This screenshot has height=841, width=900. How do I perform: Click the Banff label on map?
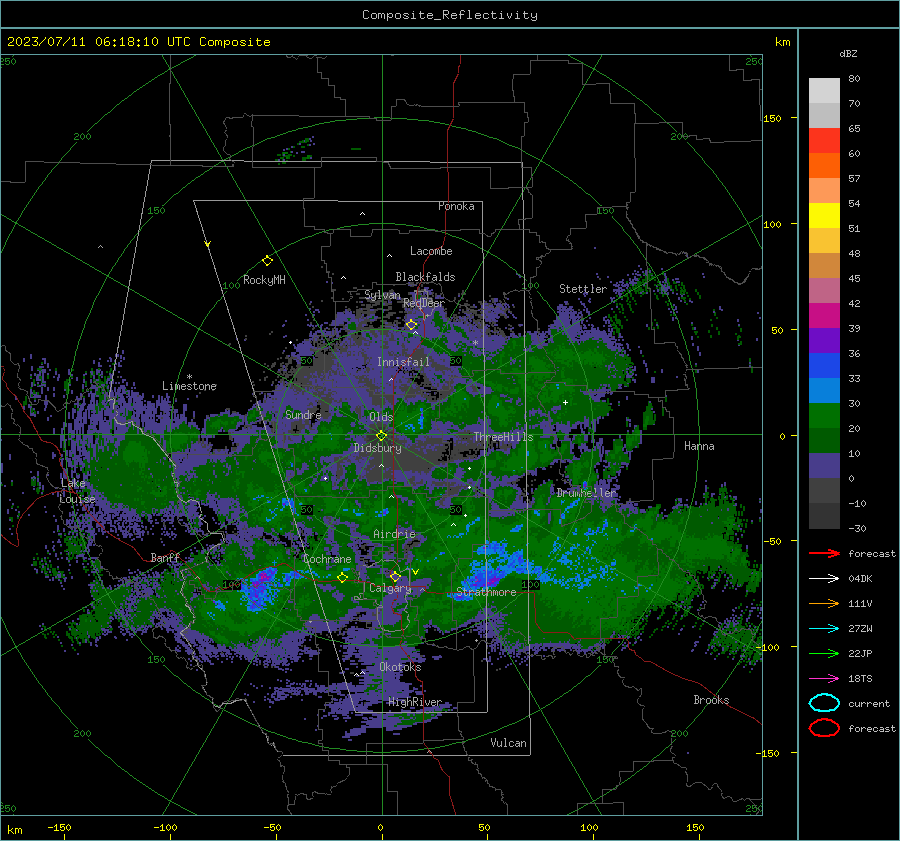pos(165,558)
